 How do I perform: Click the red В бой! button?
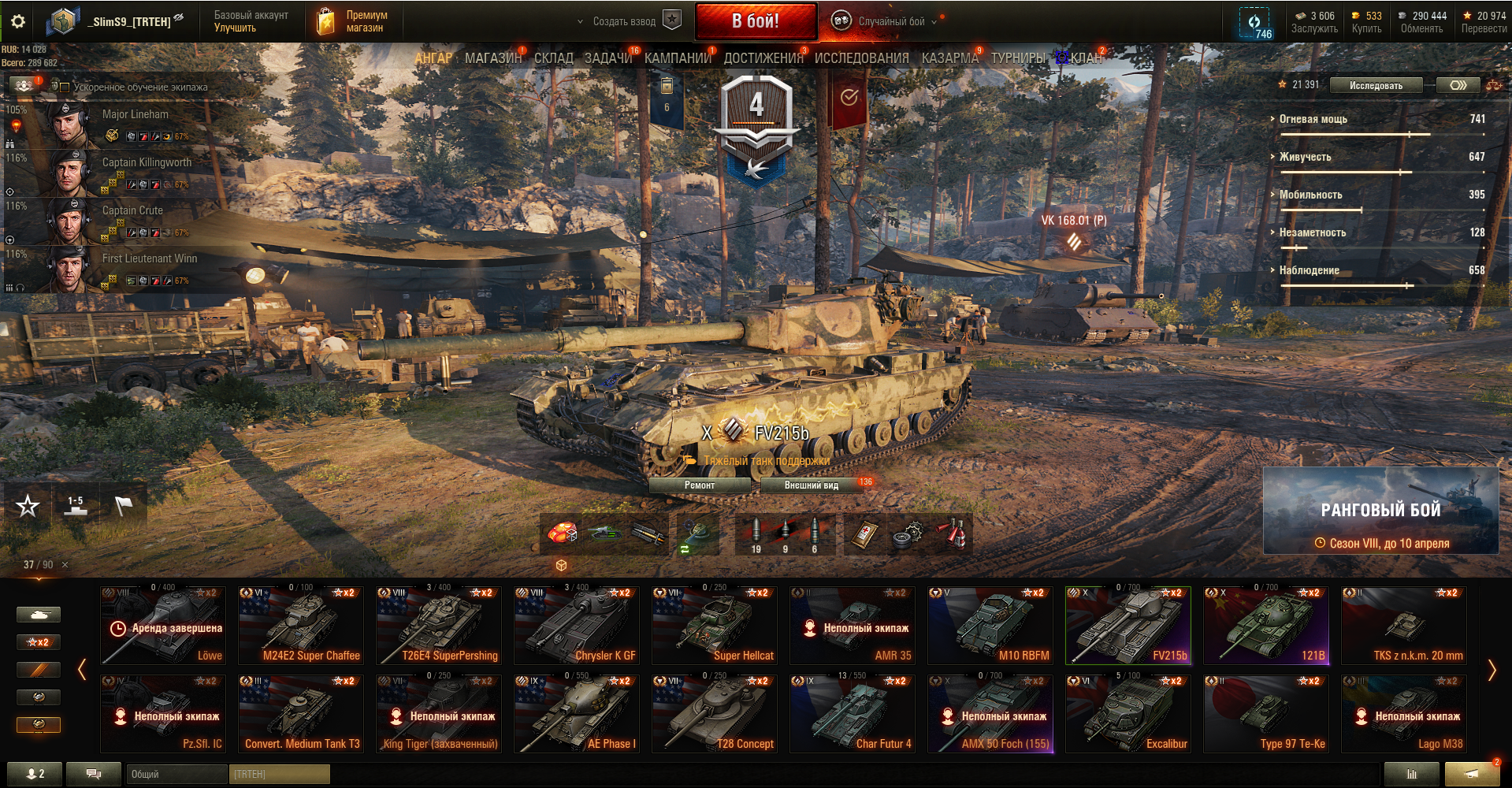tap(756, 21)
